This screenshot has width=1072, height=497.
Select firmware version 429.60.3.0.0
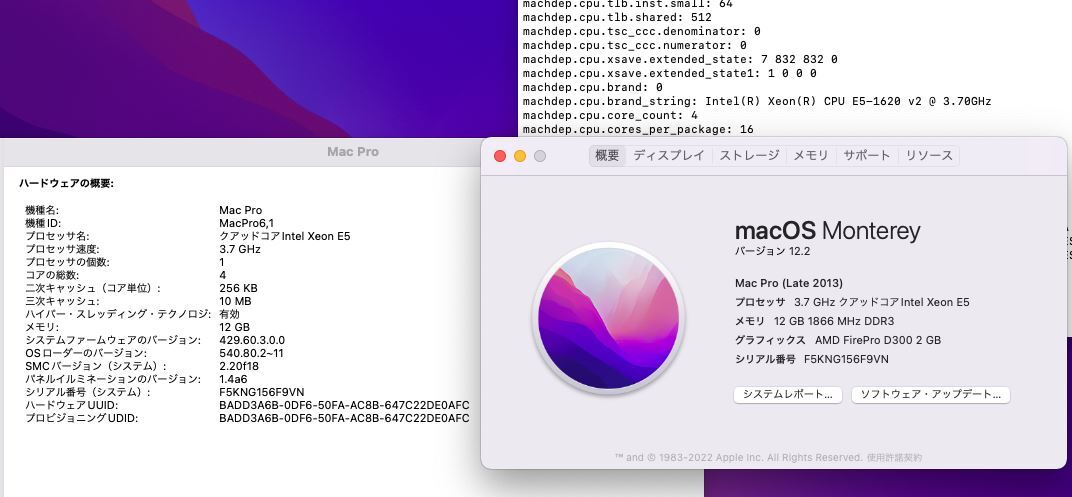[252, 340]
